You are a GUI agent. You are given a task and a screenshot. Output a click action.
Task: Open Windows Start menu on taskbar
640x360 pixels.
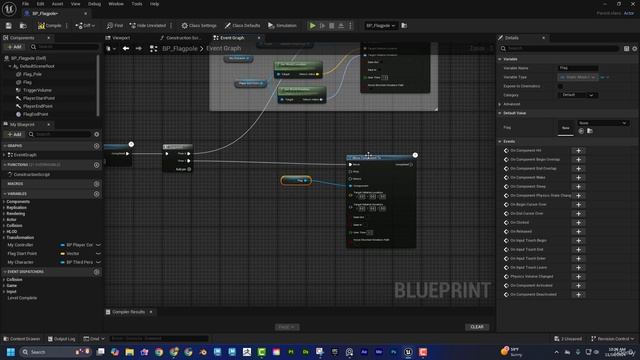[x=11, y=352]
